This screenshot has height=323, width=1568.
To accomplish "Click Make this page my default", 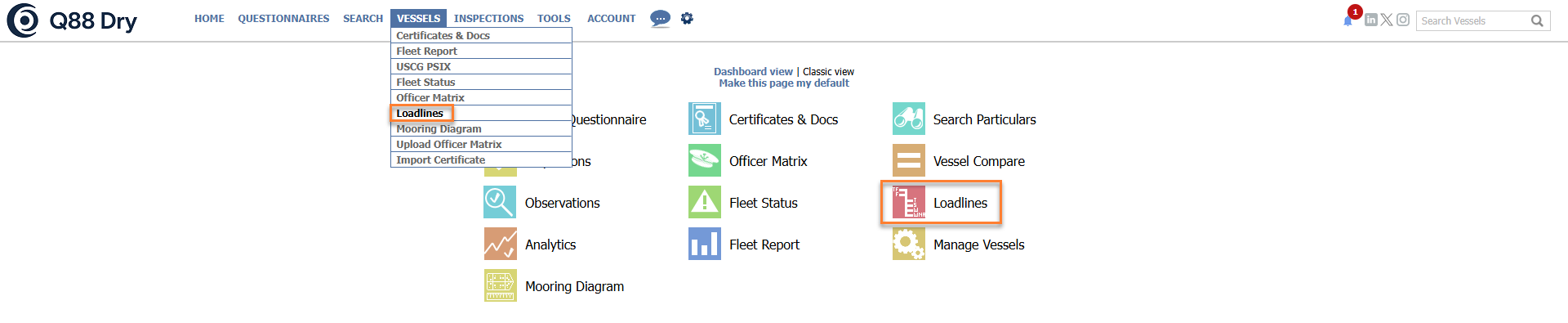I will (784, 83).
